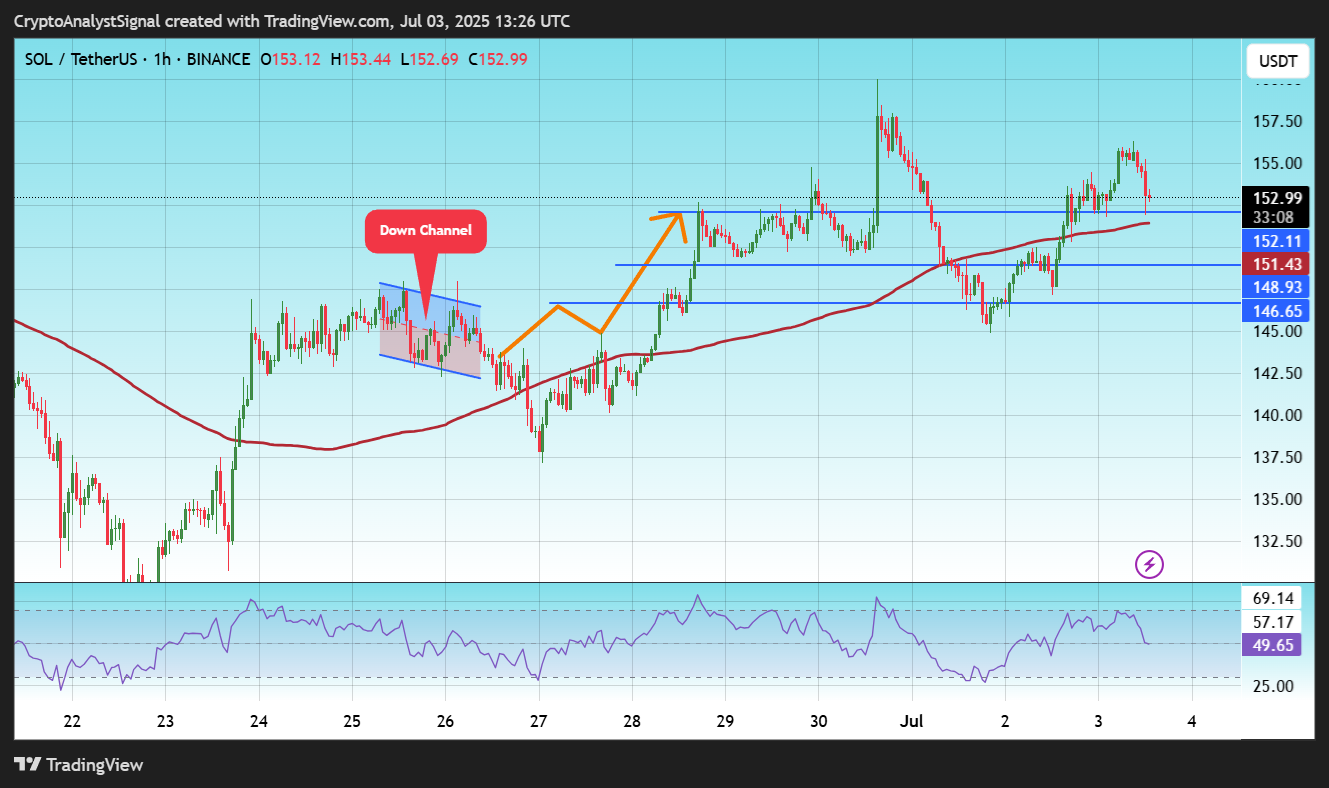1329x788 pixels.
Task: Click the 132.50 price axis tick
Action: 1278,541
